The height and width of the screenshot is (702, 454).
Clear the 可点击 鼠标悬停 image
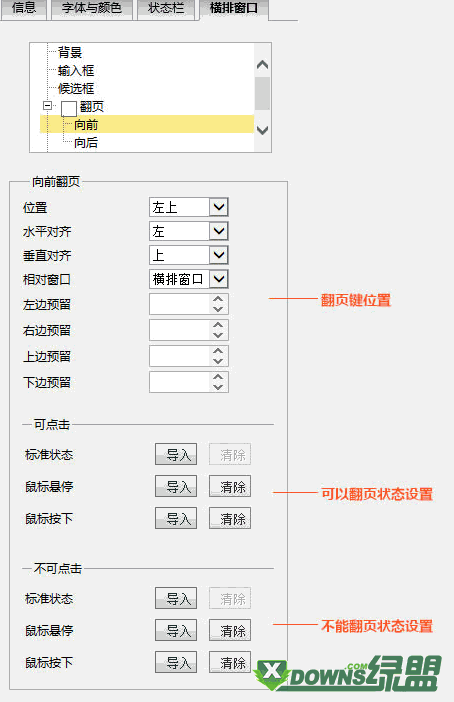(x=230, y=486)
